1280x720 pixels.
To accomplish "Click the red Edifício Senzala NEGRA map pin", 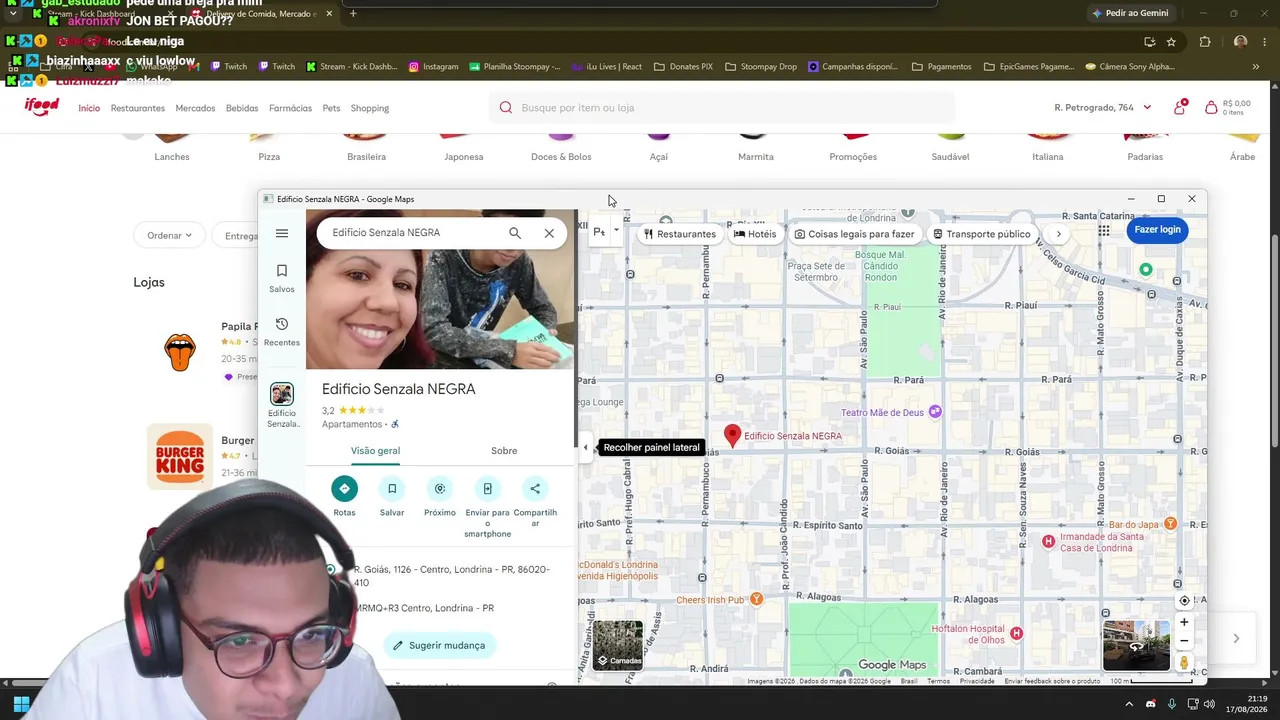I will [x=733, y=434].
